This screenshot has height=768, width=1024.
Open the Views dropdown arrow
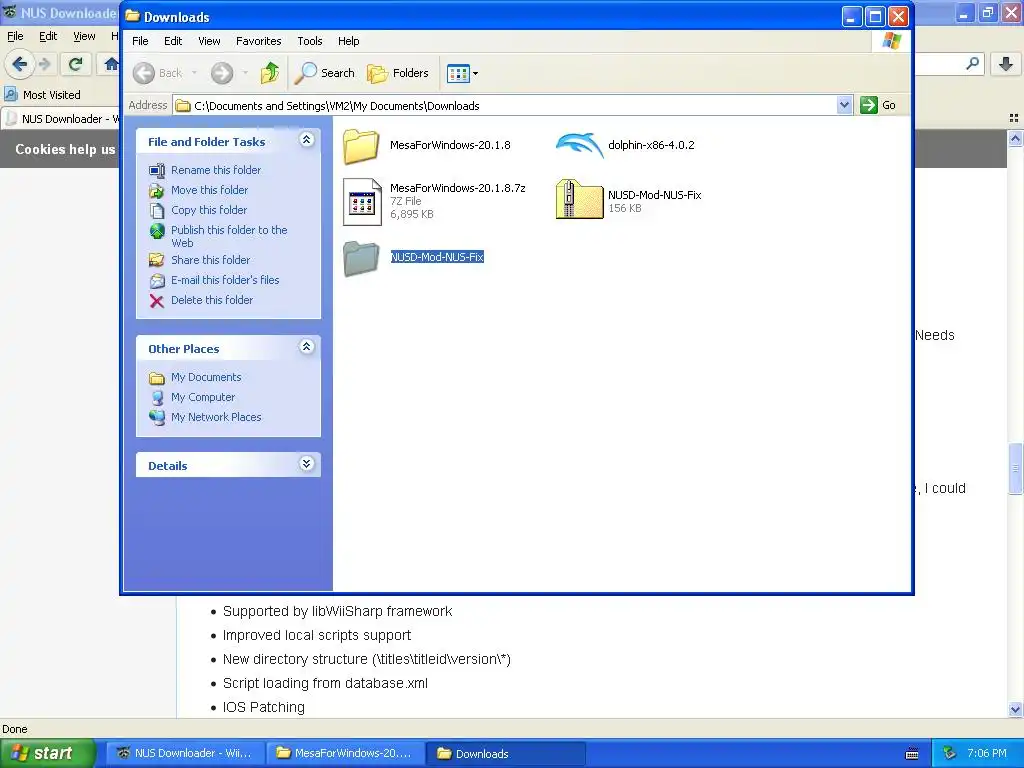(475, 74)
